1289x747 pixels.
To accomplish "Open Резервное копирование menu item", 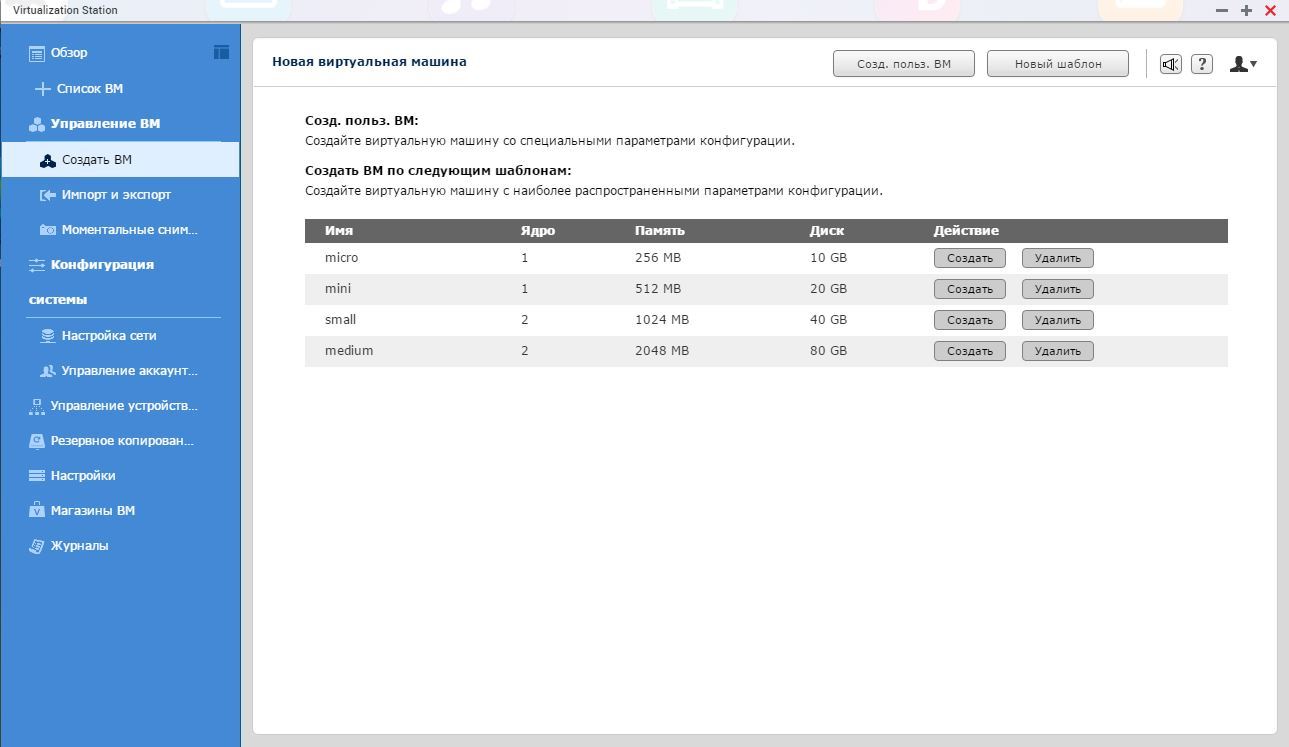I will 122,441.
